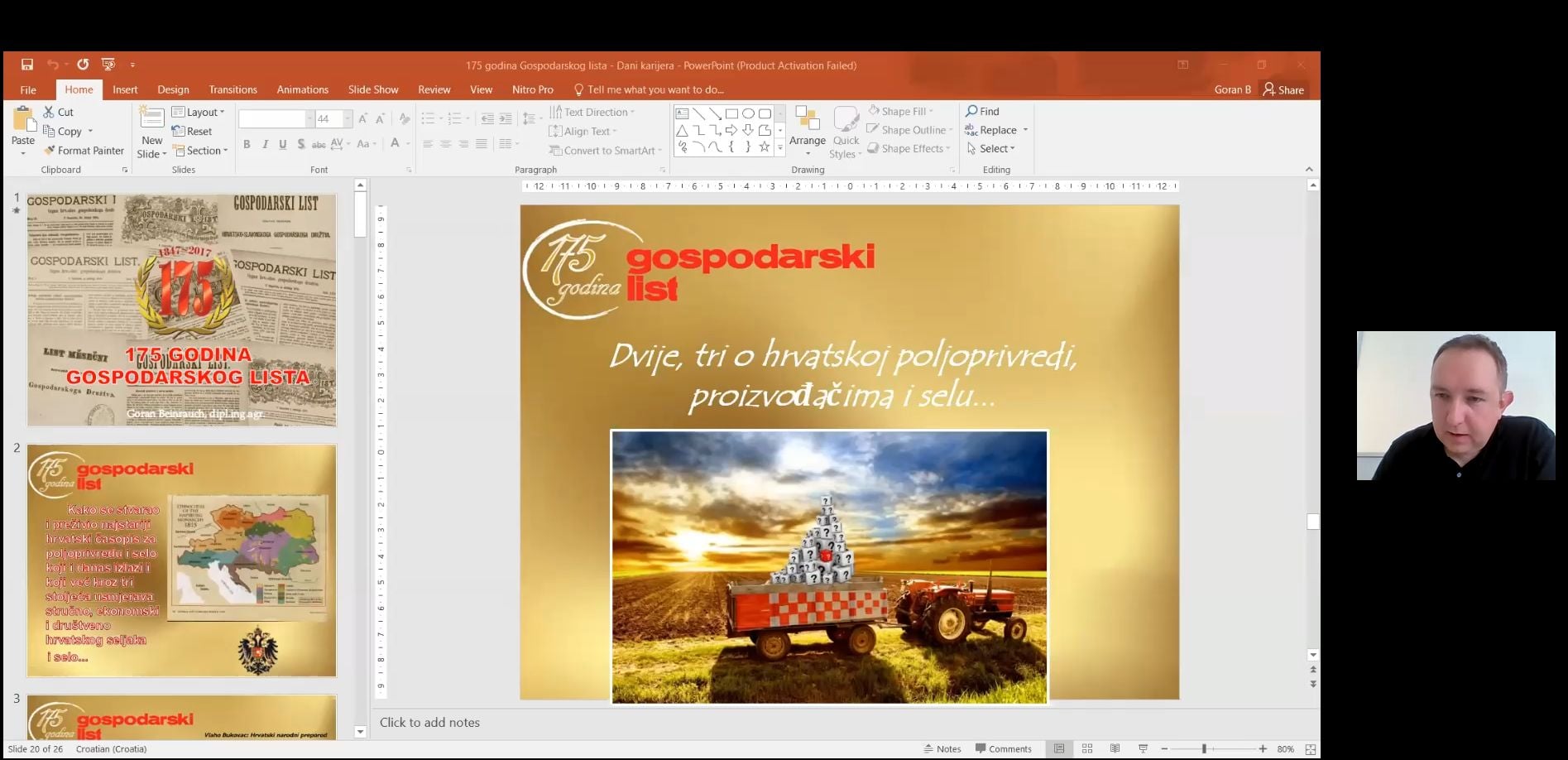Screen dimensions: 1568x760
Task: Open Text Direction menu
Action: click(x=592, y=112)
